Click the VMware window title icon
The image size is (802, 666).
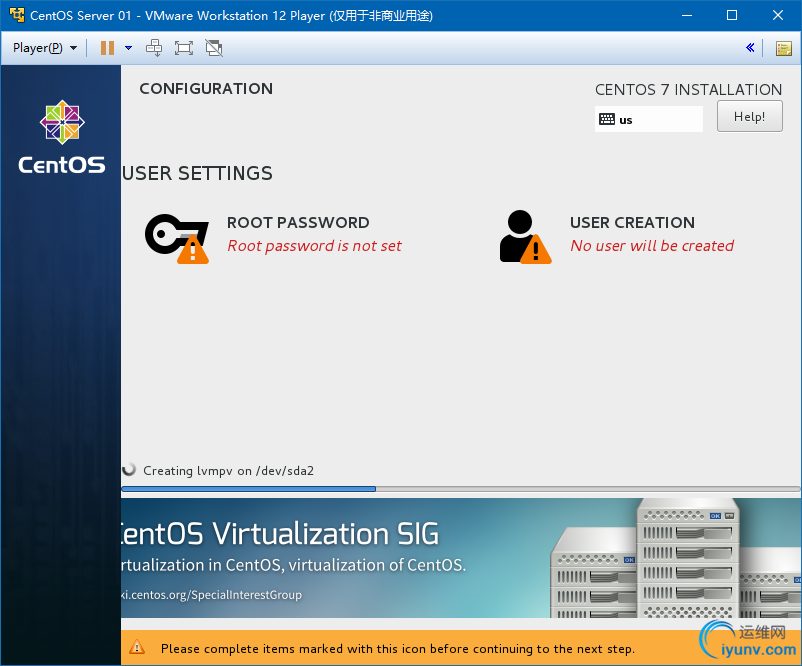[17, 15]
